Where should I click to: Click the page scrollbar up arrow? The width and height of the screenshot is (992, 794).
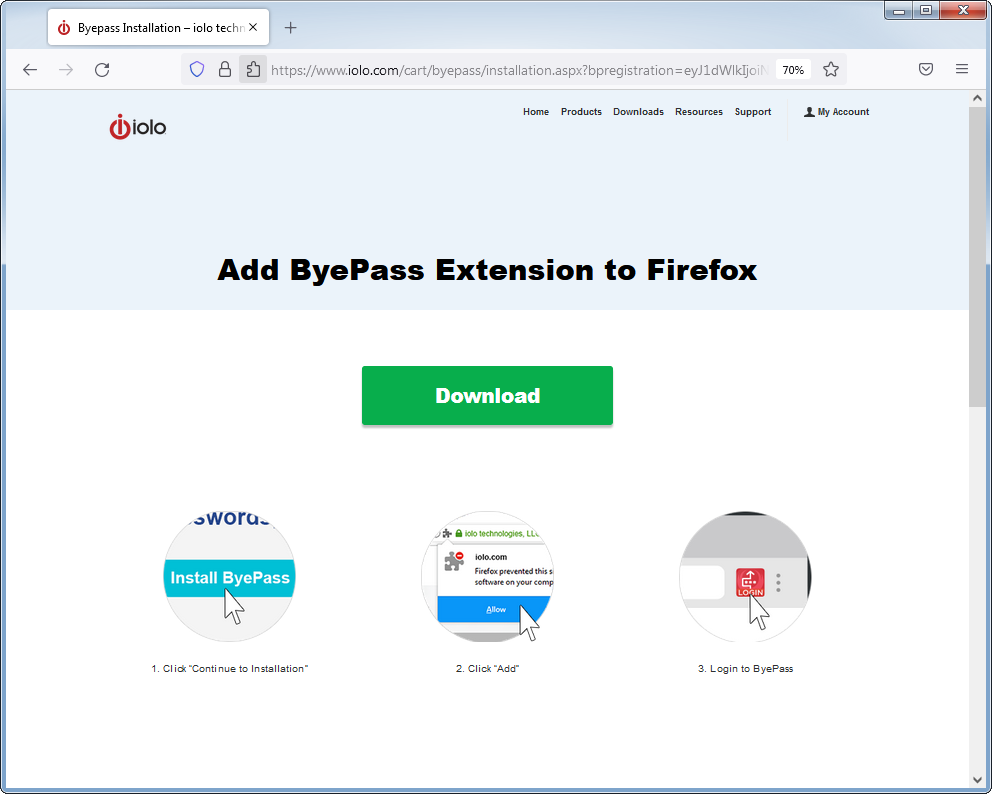(x=977, y=98)
